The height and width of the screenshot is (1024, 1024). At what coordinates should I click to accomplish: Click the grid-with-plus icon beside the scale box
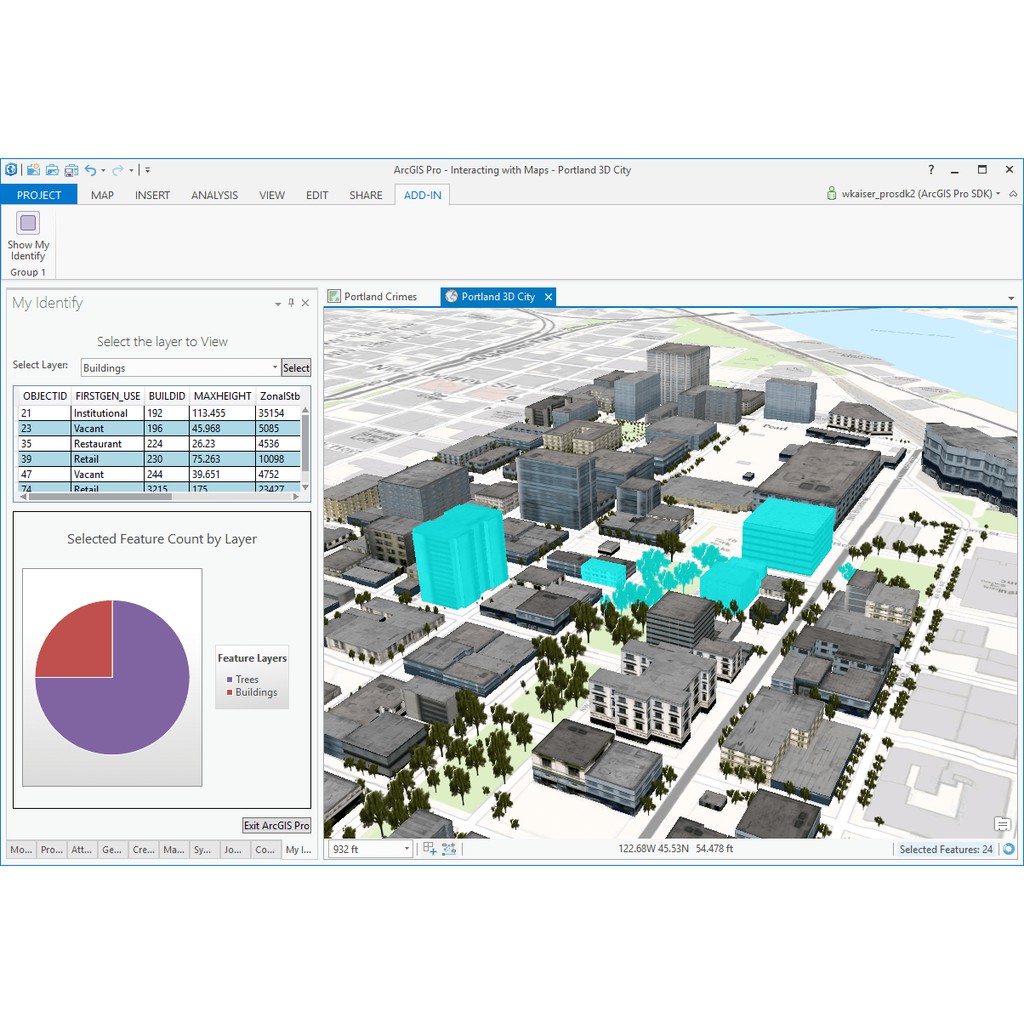[429, 849]
